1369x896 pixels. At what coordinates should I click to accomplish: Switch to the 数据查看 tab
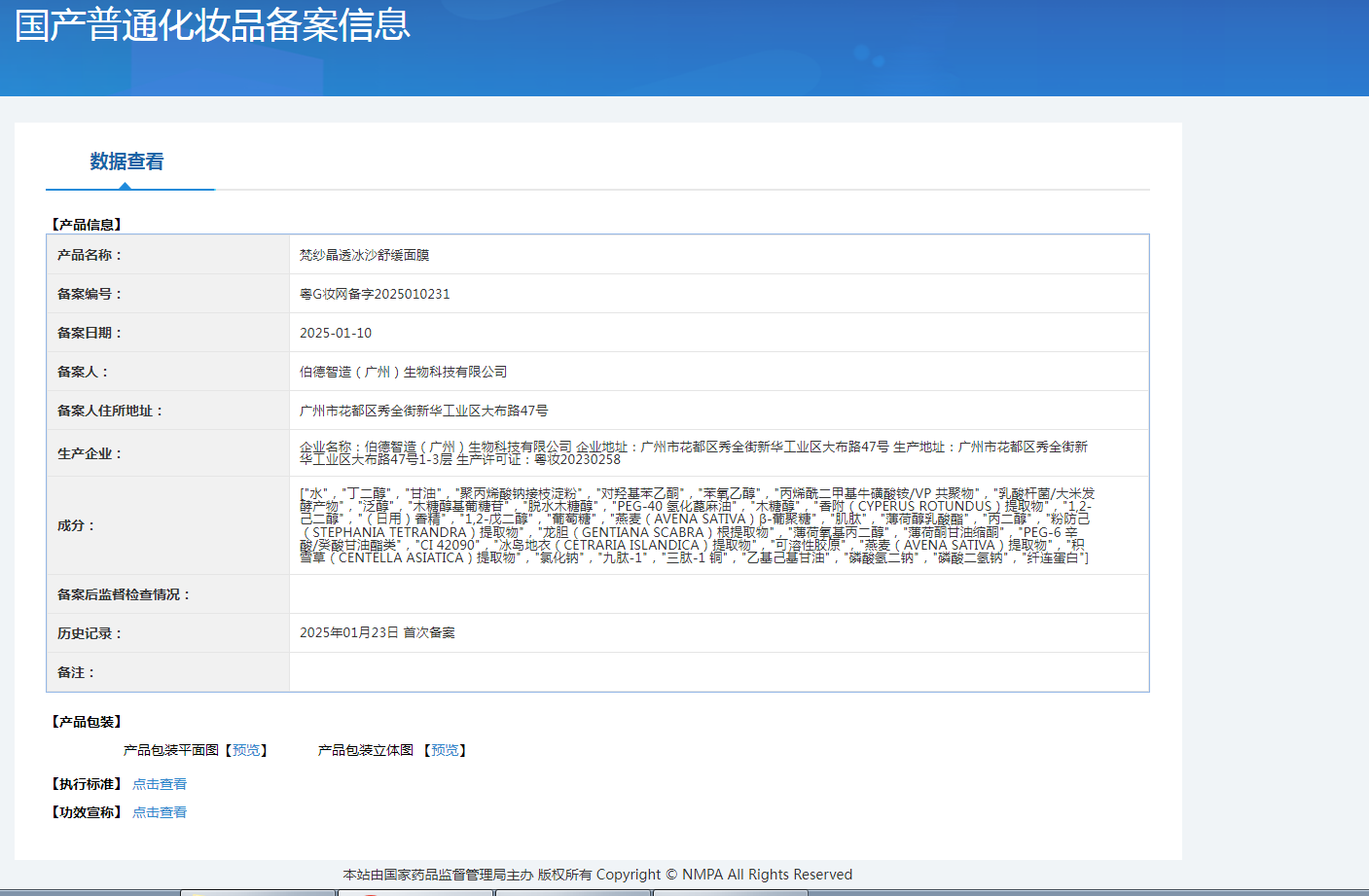click(129, 161)
